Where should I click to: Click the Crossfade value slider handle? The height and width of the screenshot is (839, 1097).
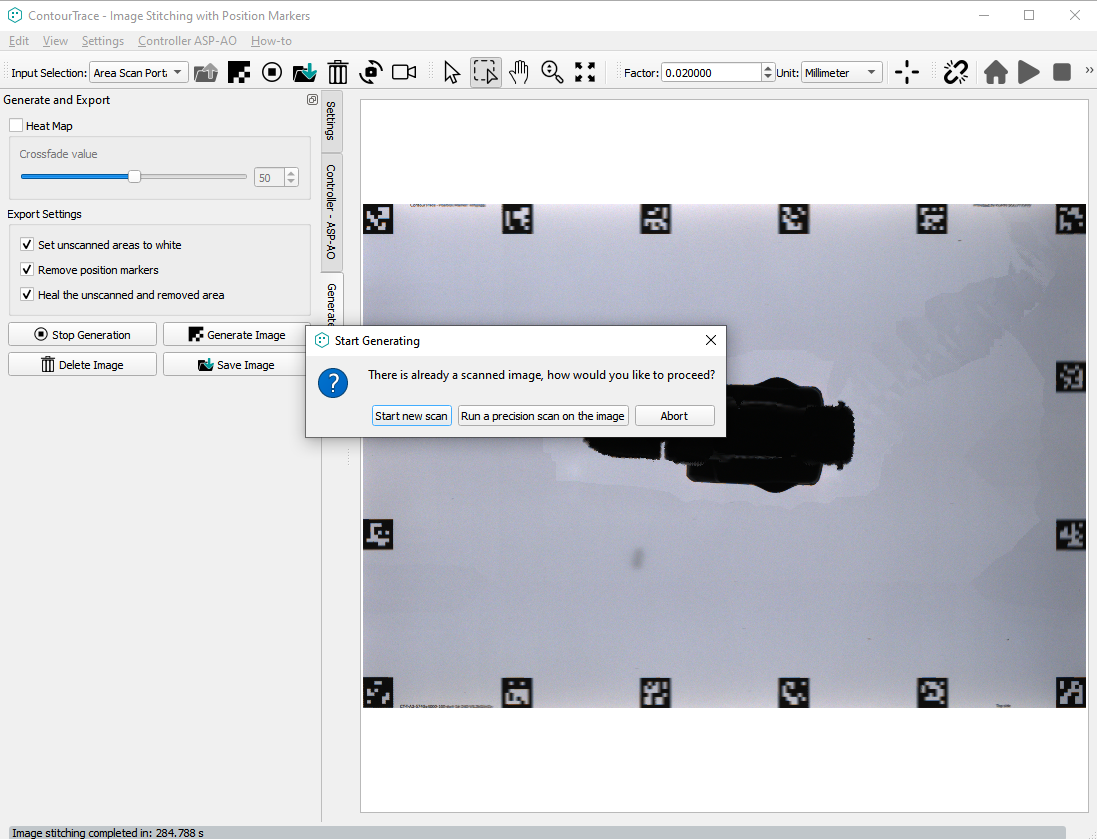135,177
